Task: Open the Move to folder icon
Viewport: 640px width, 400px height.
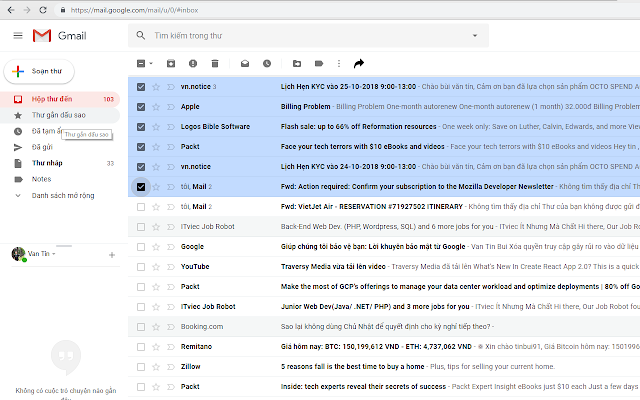Action: (x=297, y=63)
